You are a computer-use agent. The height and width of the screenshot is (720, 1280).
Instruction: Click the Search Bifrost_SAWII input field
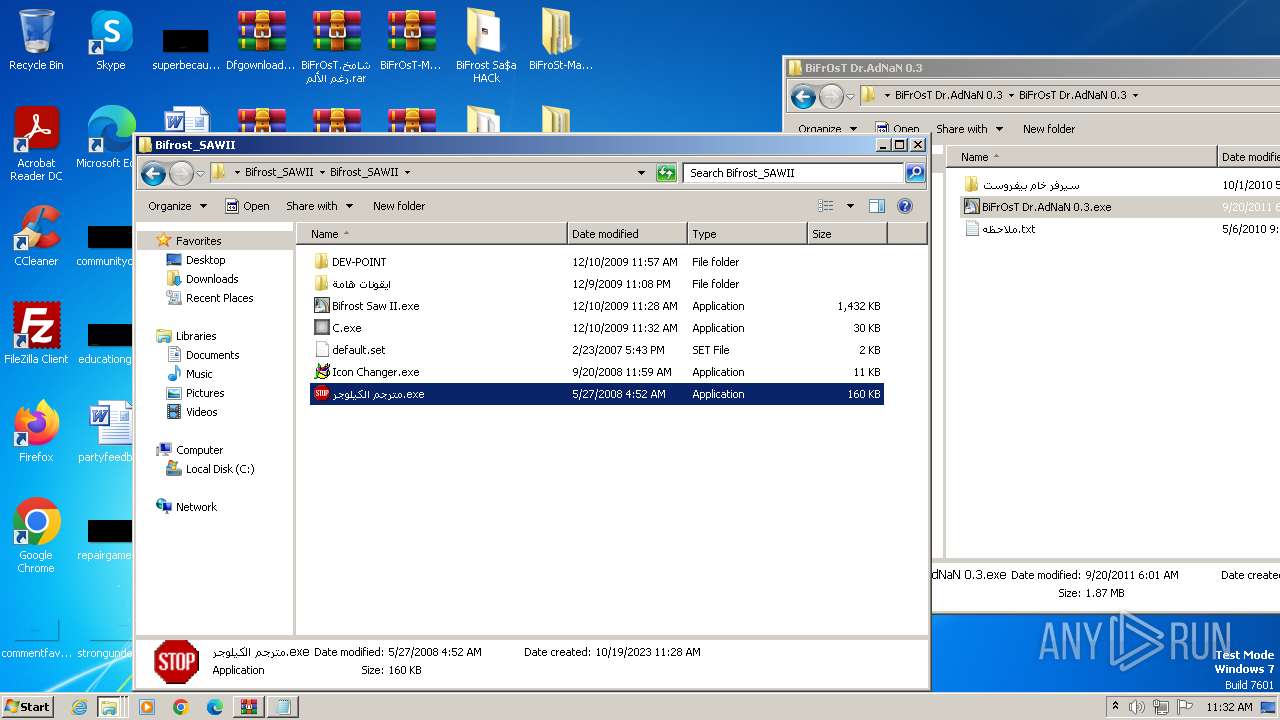pyautogui.click(x=794, y=173)
